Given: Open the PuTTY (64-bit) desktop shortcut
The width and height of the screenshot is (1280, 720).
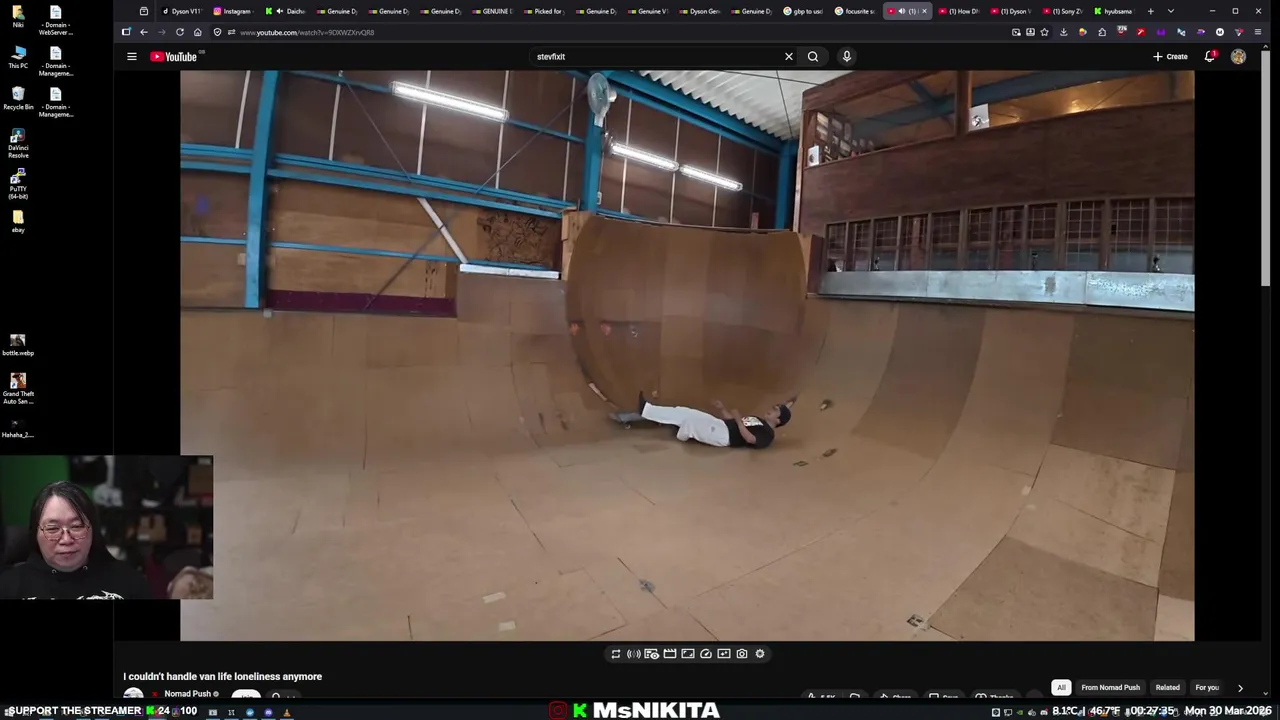Looking at the screenshot, I should [x=18, y=184].
